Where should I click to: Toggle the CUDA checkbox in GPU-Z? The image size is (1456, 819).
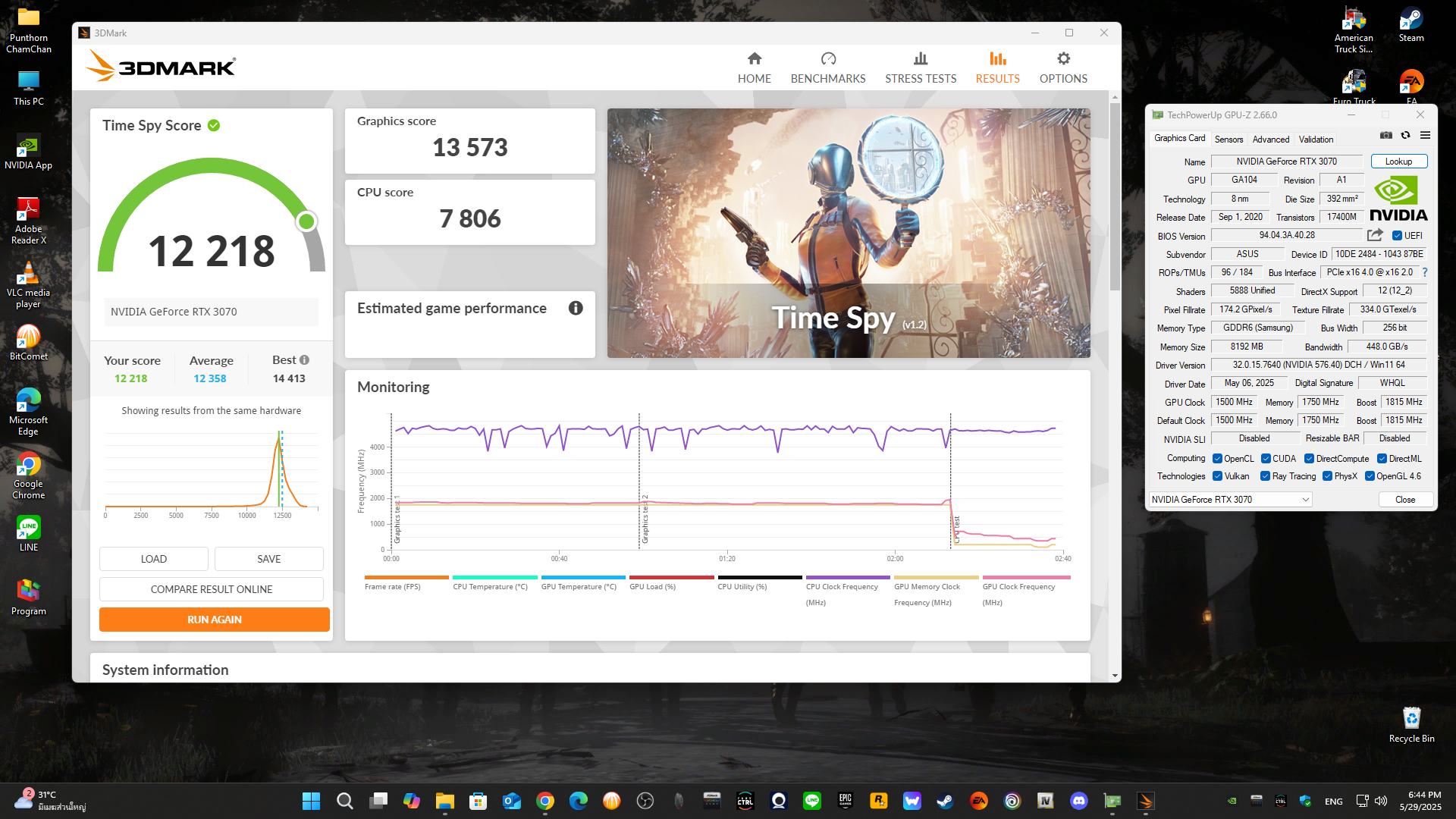[x=1266, y=459]
